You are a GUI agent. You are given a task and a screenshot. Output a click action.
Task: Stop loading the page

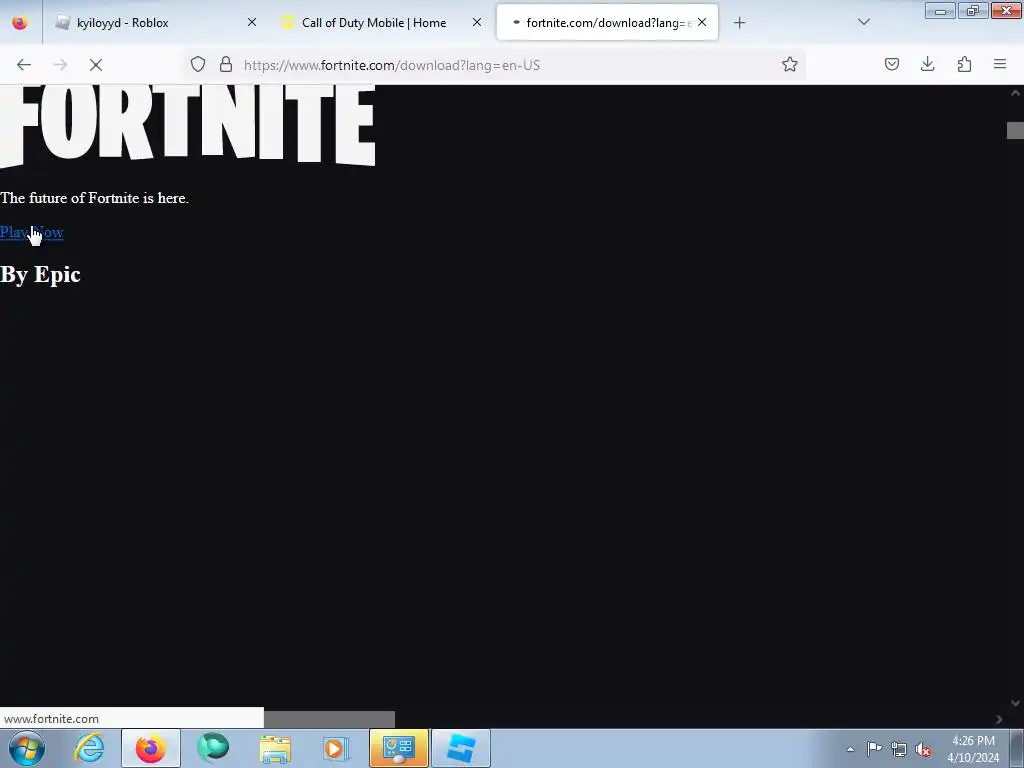pos(96,65)
